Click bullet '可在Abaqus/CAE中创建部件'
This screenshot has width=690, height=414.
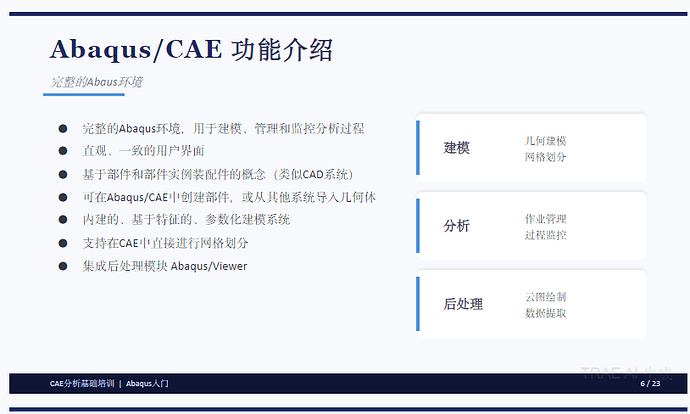(x=156, y=197)
